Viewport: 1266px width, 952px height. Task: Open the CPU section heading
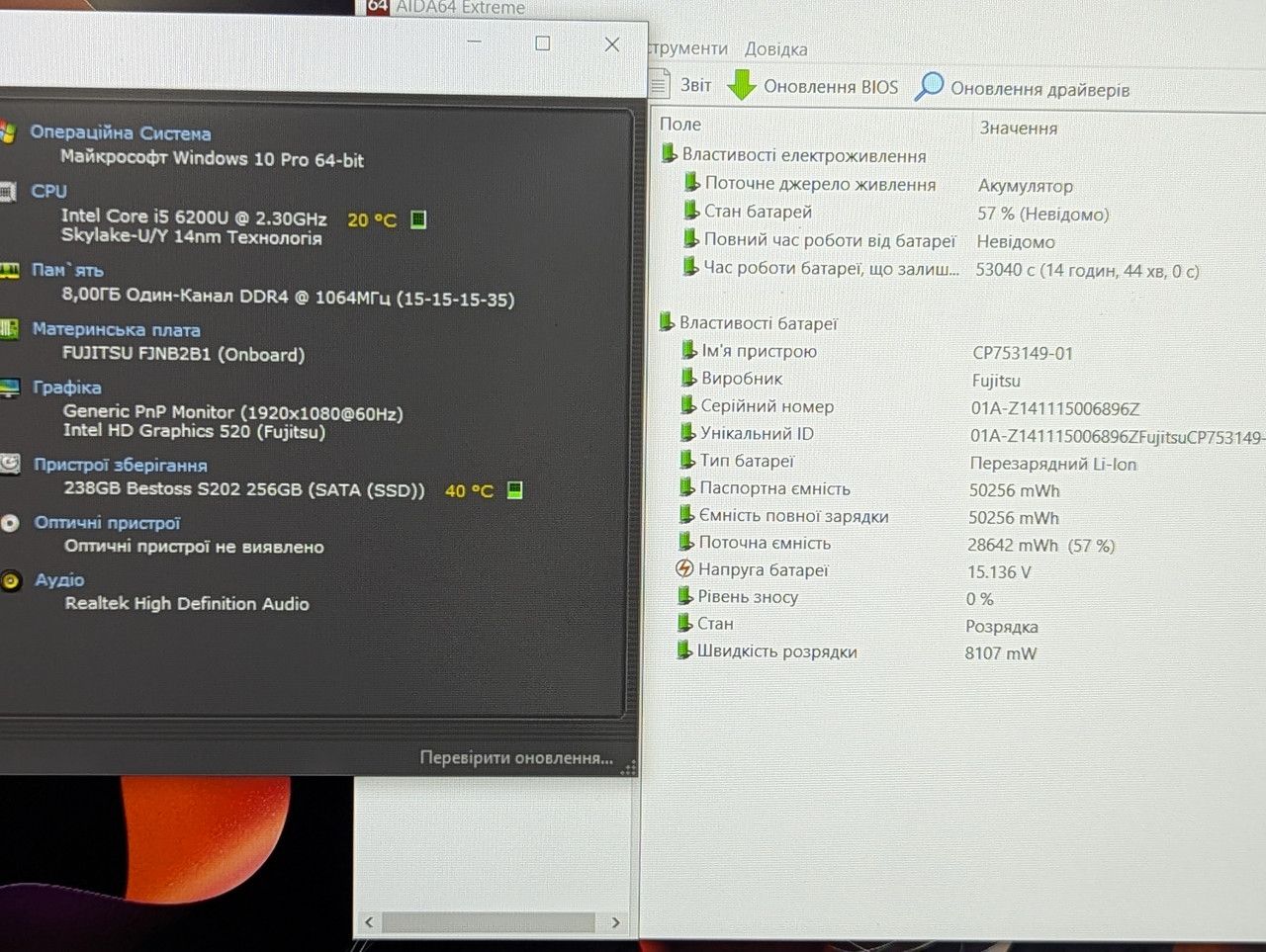coord(49,191)
